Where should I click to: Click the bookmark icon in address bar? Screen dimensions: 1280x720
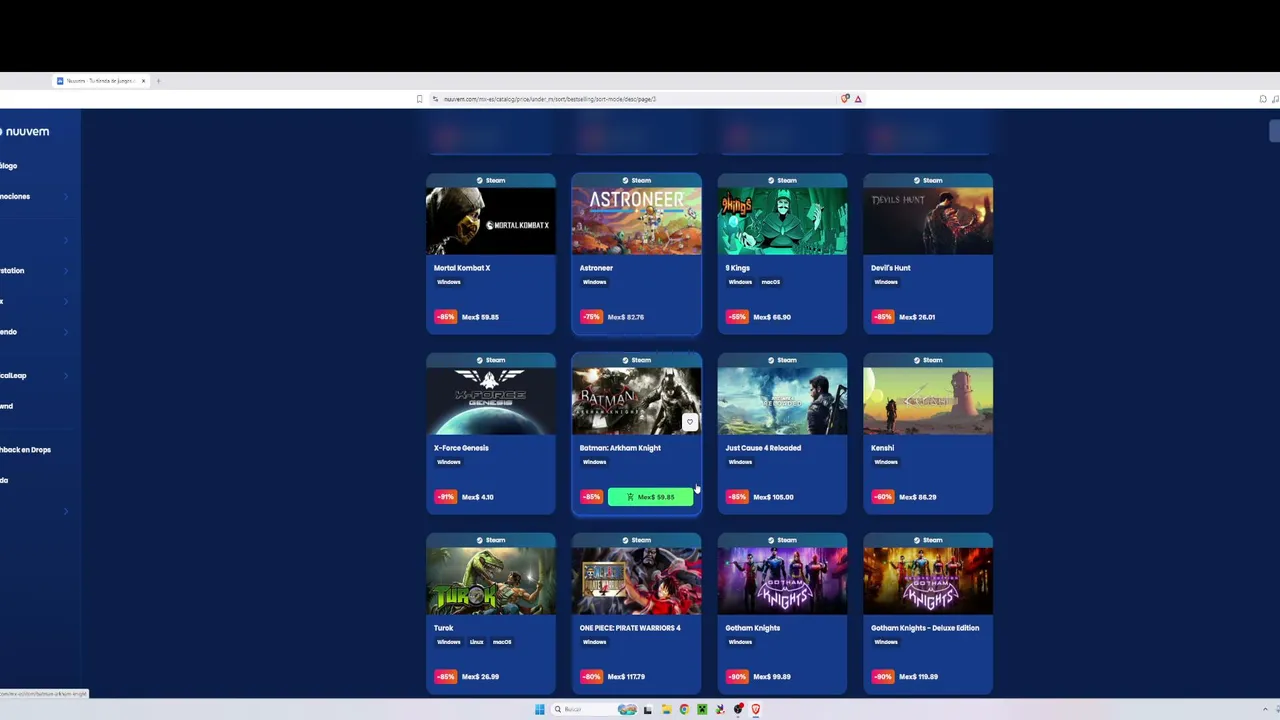(420, 99)
